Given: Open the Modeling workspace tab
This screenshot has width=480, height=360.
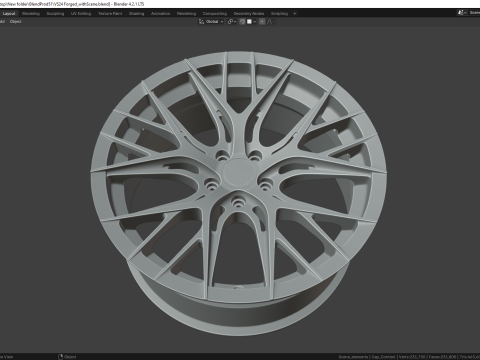Looking at the screenshot, I should click(31, 14).
